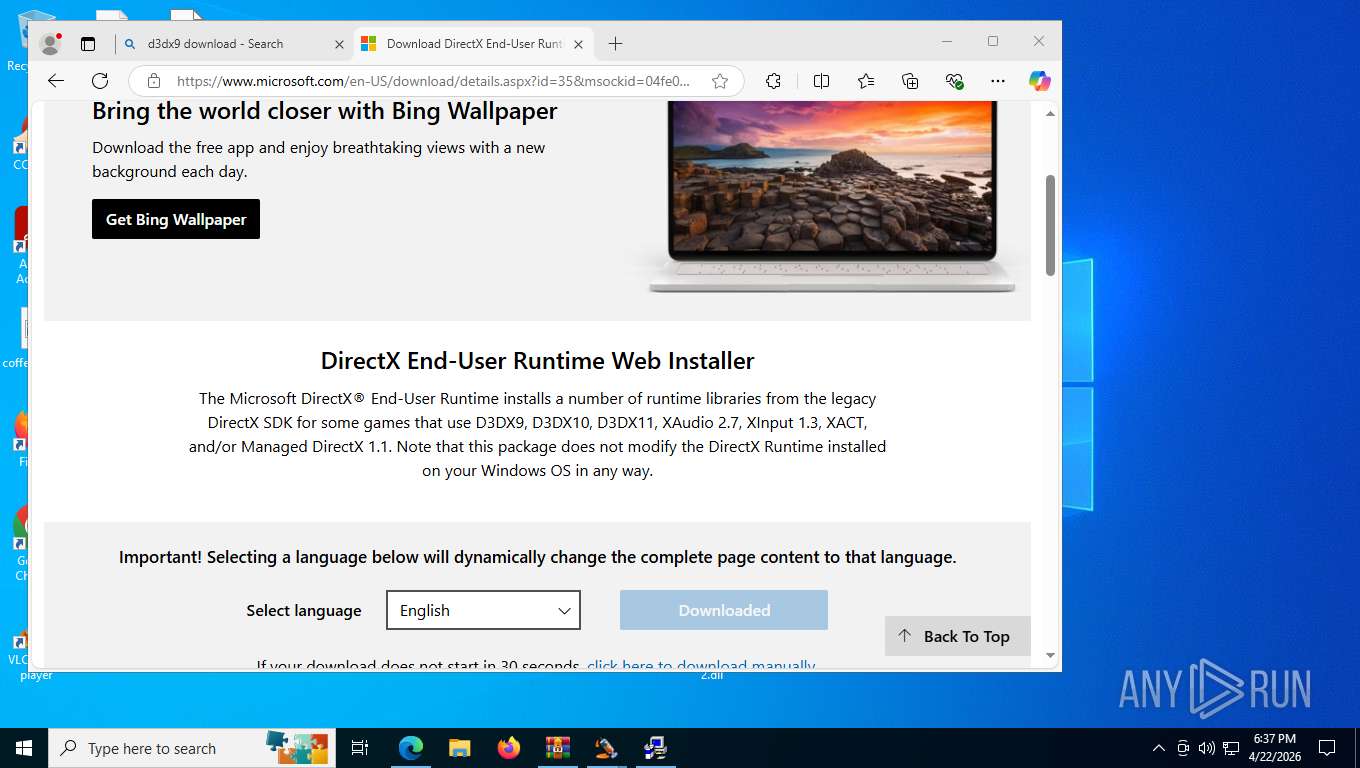The image size is (1360, 768).
Task: Click the address bar URL
Action: (433, 81)
